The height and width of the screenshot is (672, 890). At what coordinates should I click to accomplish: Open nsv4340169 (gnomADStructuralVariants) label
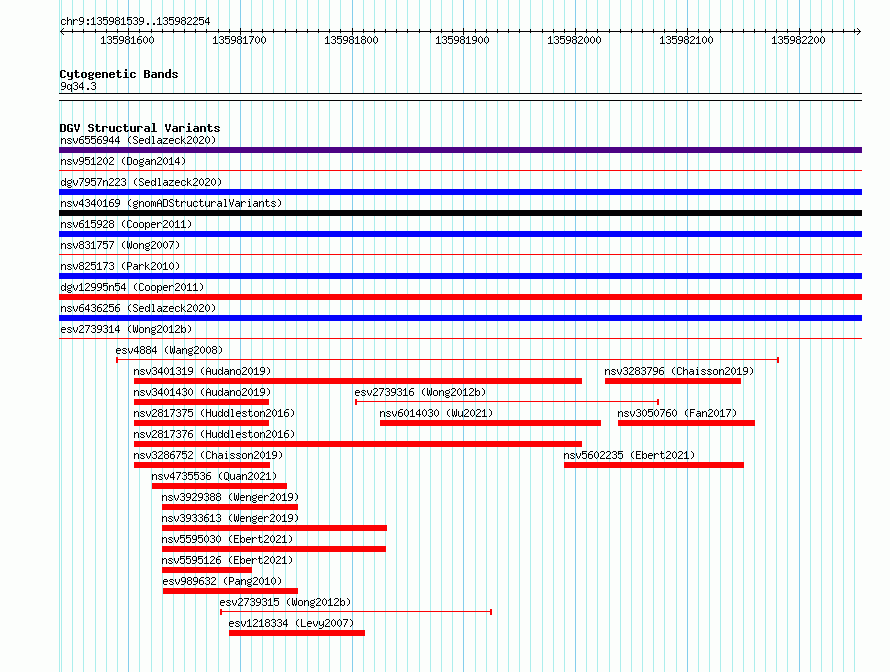171,203
